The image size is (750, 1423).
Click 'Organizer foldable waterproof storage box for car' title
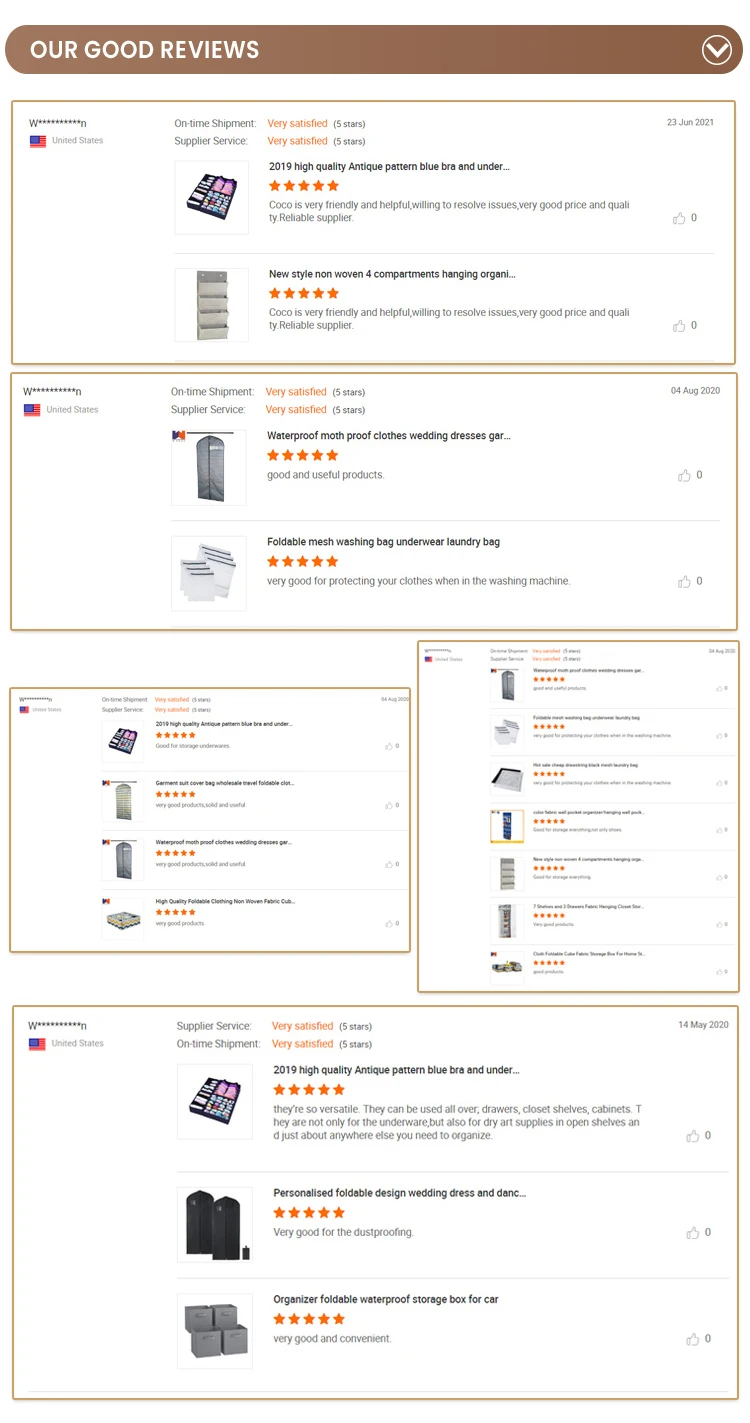pyautogui.click(x=385, y=1299)
